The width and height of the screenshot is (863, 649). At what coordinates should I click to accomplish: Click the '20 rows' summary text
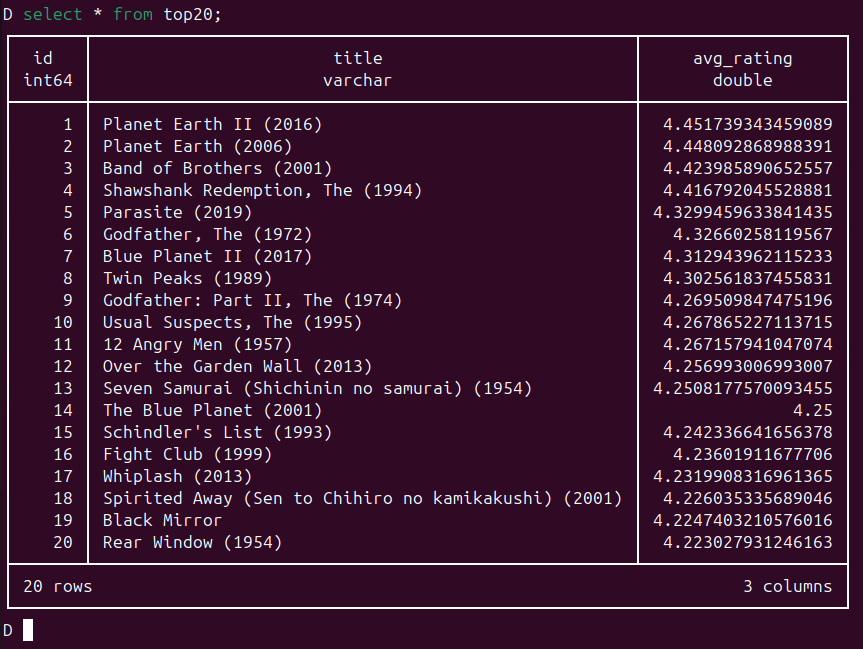(58, 587)
